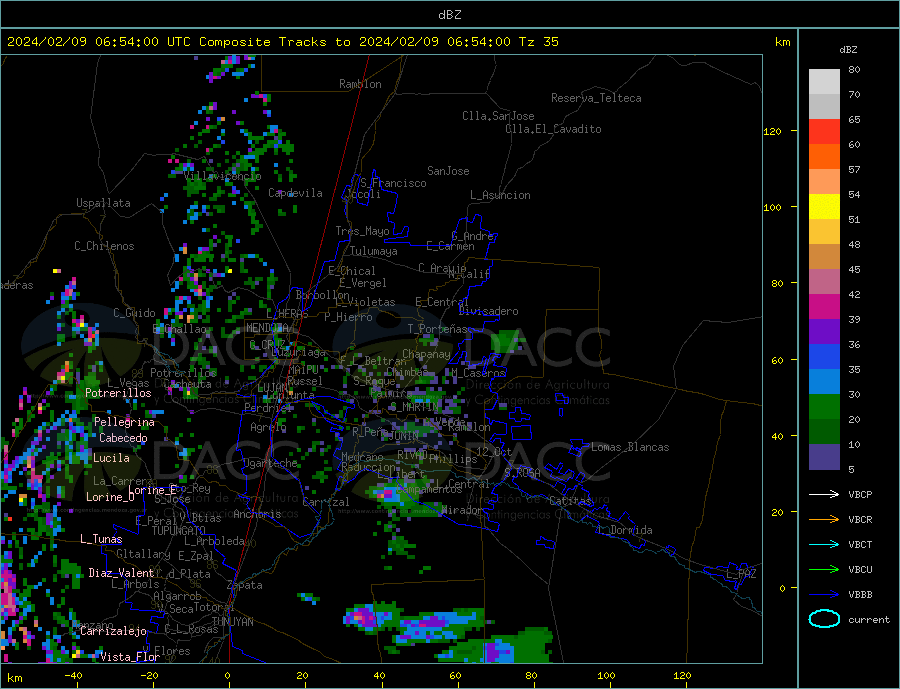Click the Tulumaya label
This screenshot has height=689, width=900.
374,251
